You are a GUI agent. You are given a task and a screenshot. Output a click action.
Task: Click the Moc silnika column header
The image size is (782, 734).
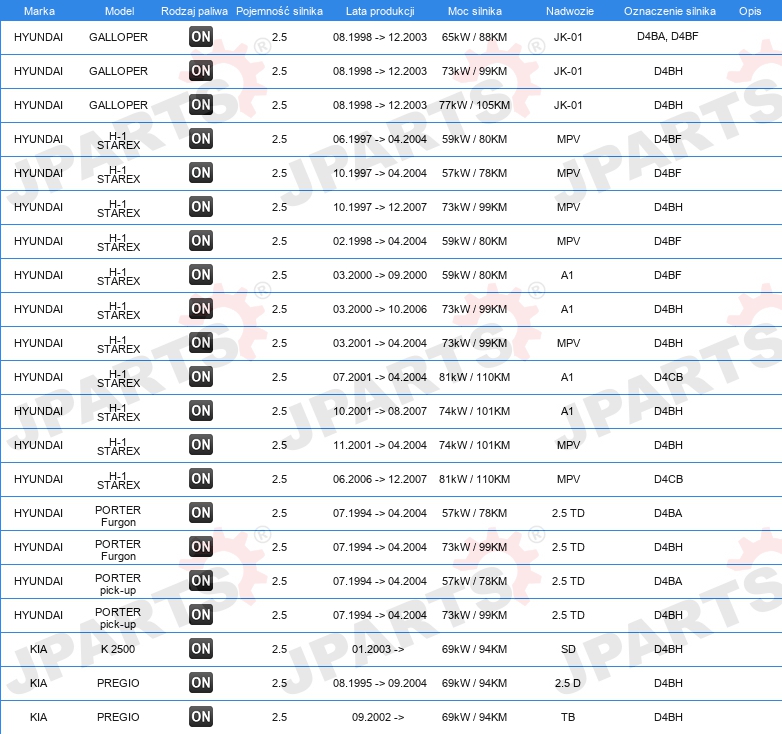click(x=475, y=11)
